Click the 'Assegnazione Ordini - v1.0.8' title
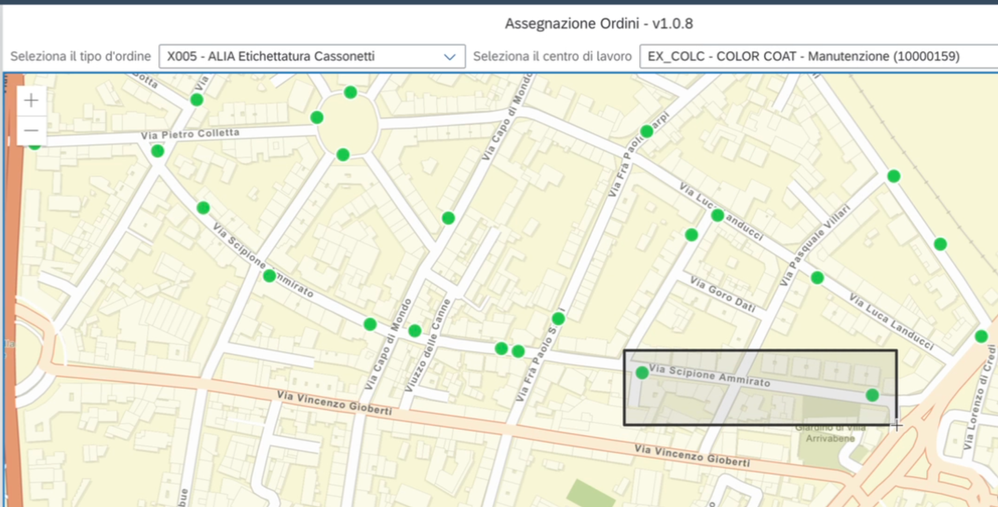The image size is (998, 507). (x=599, y=24)
